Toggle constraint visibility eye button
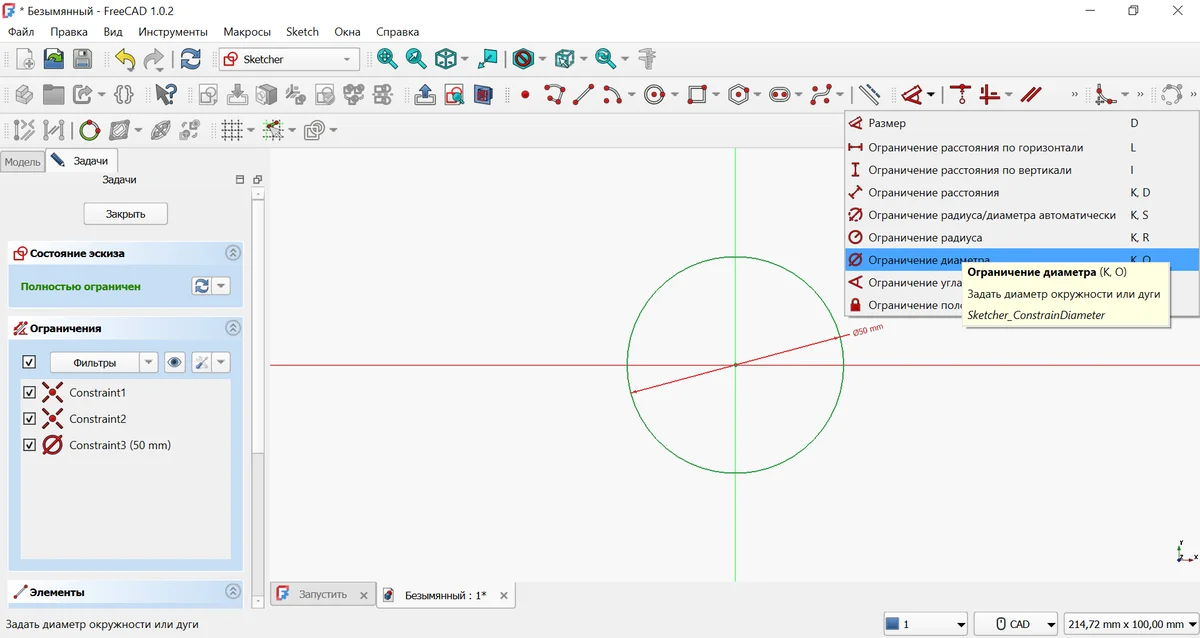This screenshot has height=638, width=1200. [x=175, y=362]
